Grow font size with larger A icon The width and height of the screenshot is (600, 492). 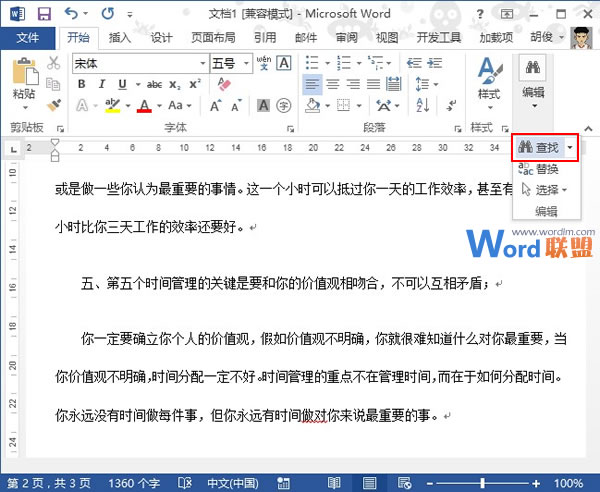coord(215,105)
